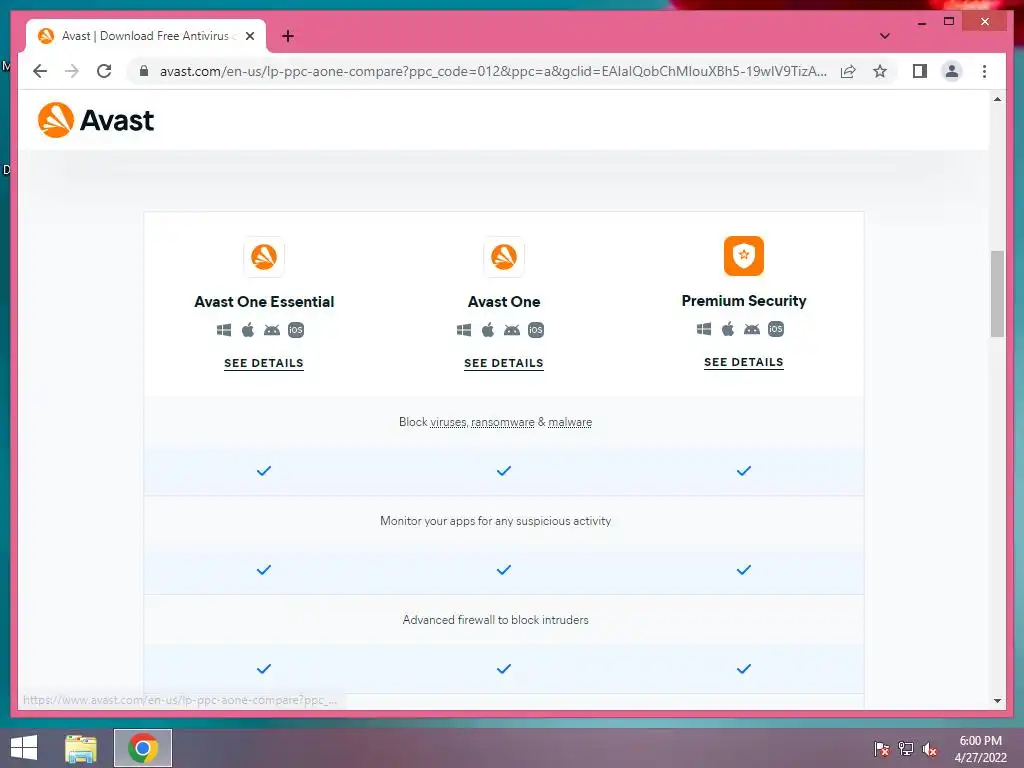The image size is (1024, 768).
Task: Click Avast One Essential checkmark for blocking viruses
Action: (264, 471)
